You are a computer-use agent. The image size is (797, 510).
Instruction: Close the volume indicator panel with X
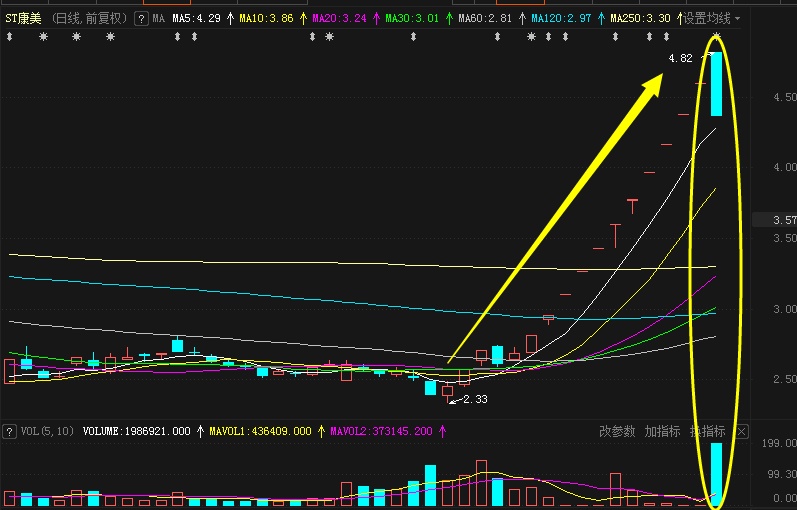click(741, 431)
